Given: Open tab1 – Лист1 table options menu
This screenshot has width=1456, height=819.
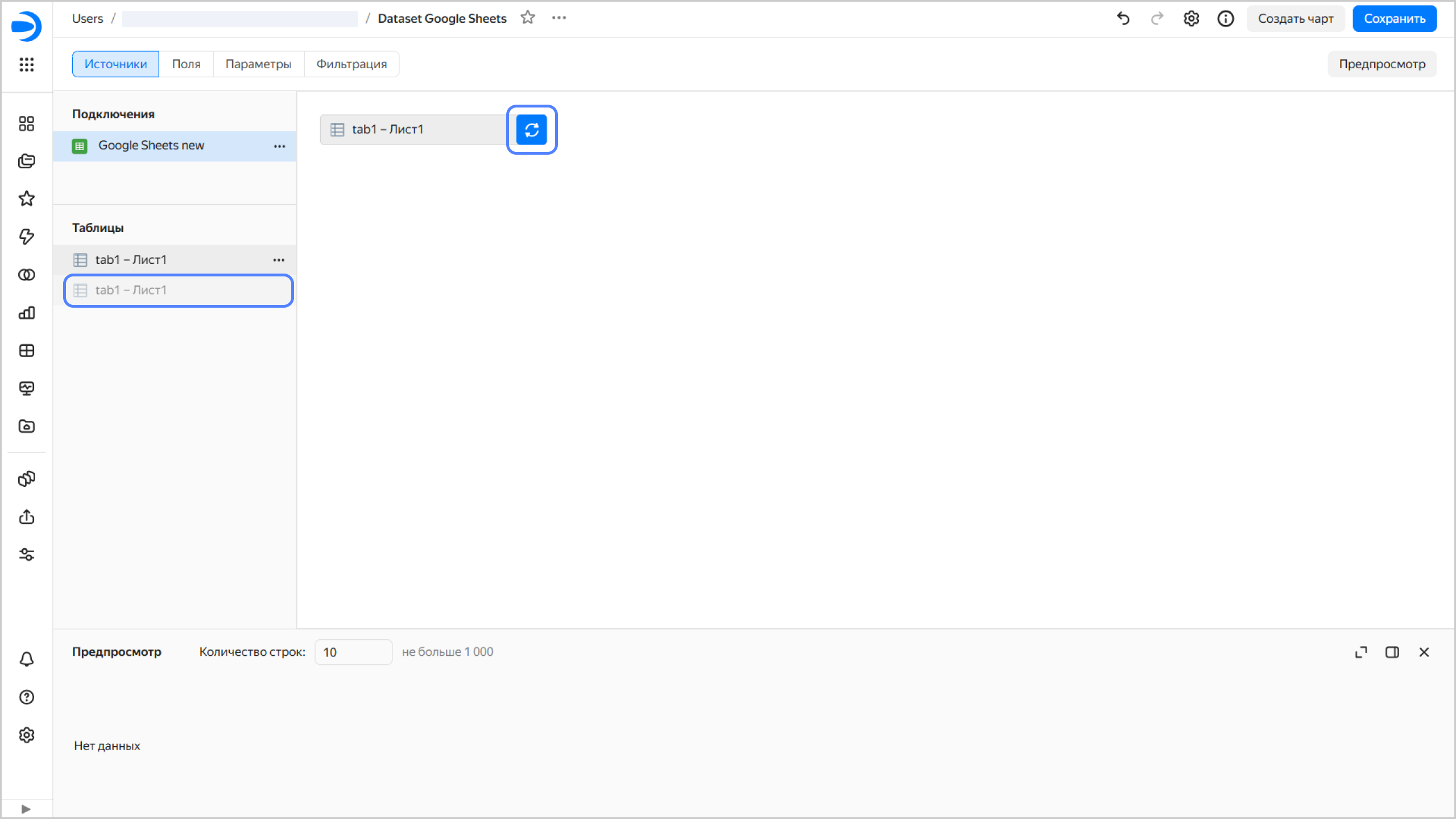Looking at the screenshot, I should tap(279, 260).
